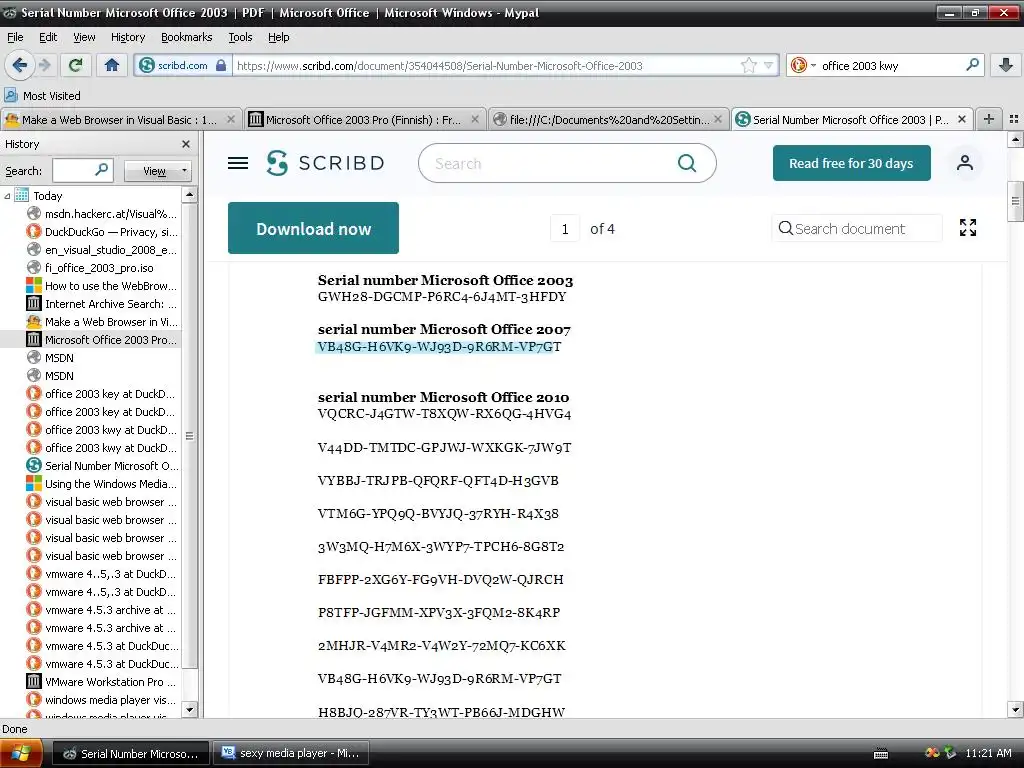Click magnifier in History search box

tap(101, 170)
